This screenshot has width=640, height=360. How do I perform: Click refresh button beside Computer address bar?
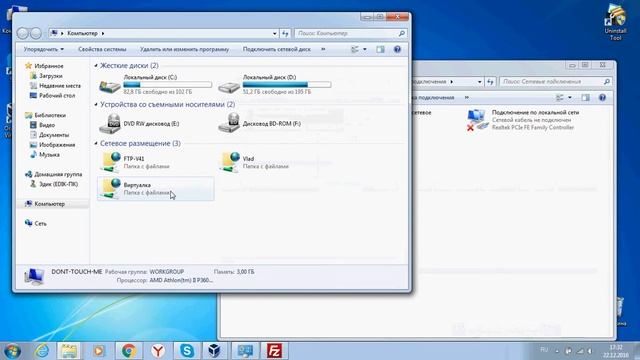285,33
